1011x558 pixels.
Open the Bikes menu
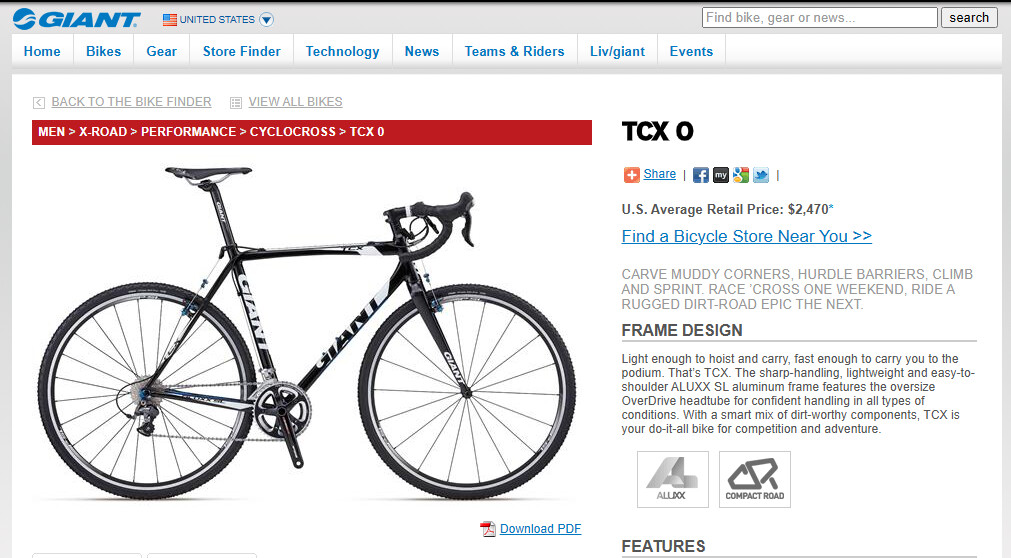coord(103,52)
